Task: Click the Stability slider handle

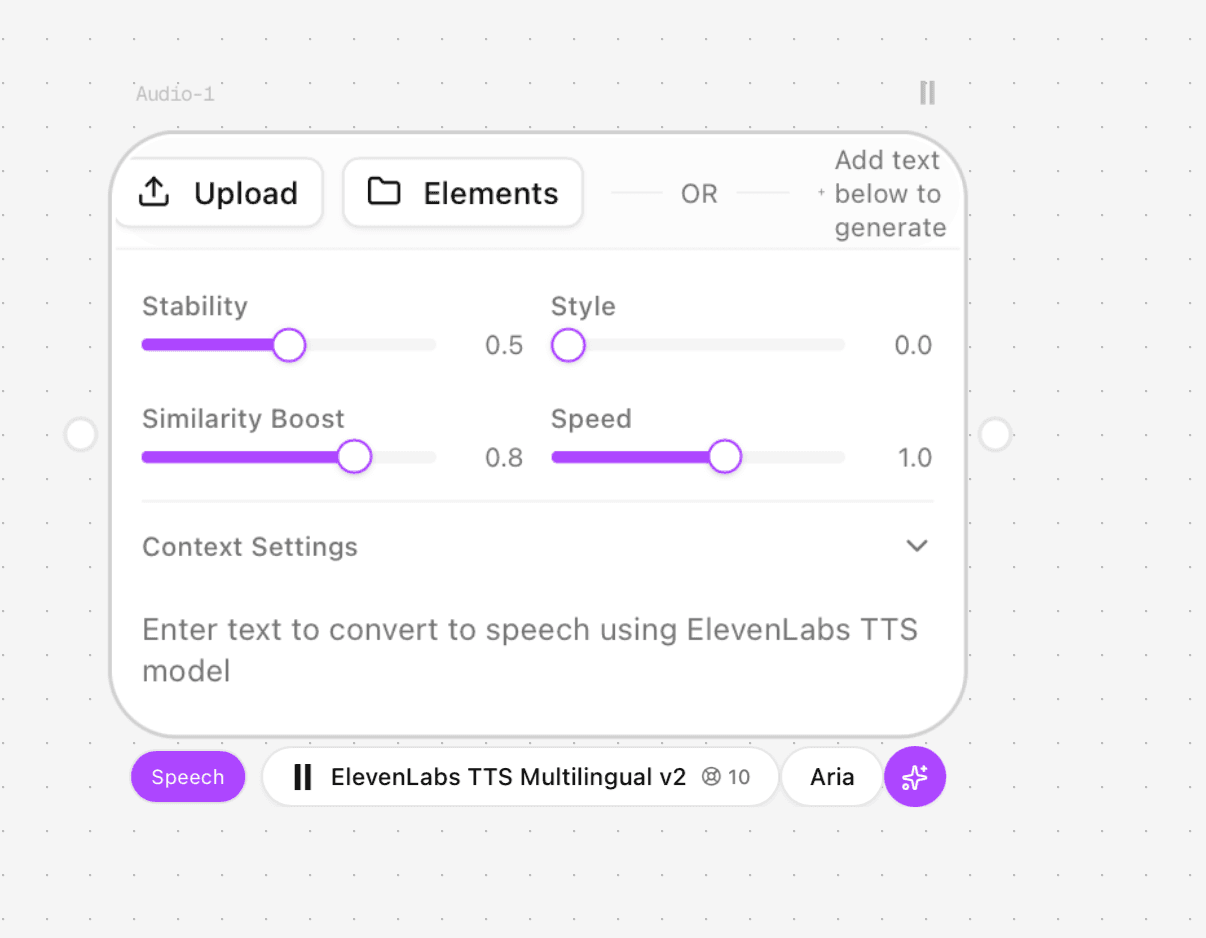Action: [x=289, y=345]
